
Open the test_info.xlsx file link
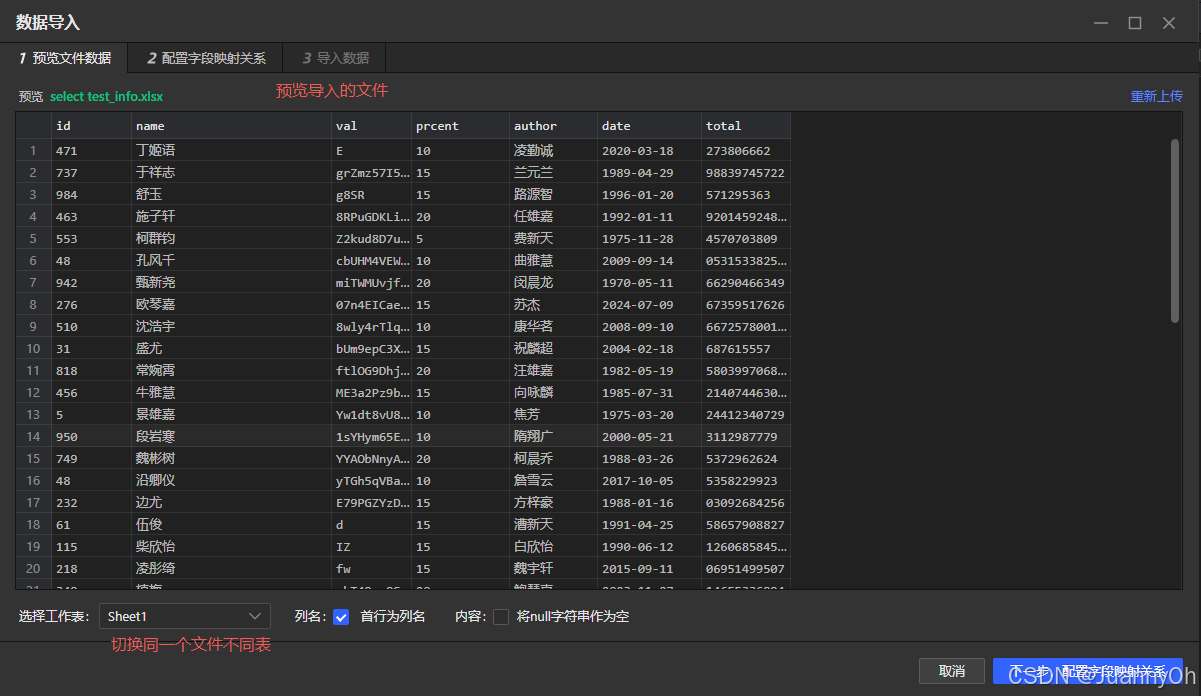117,94
